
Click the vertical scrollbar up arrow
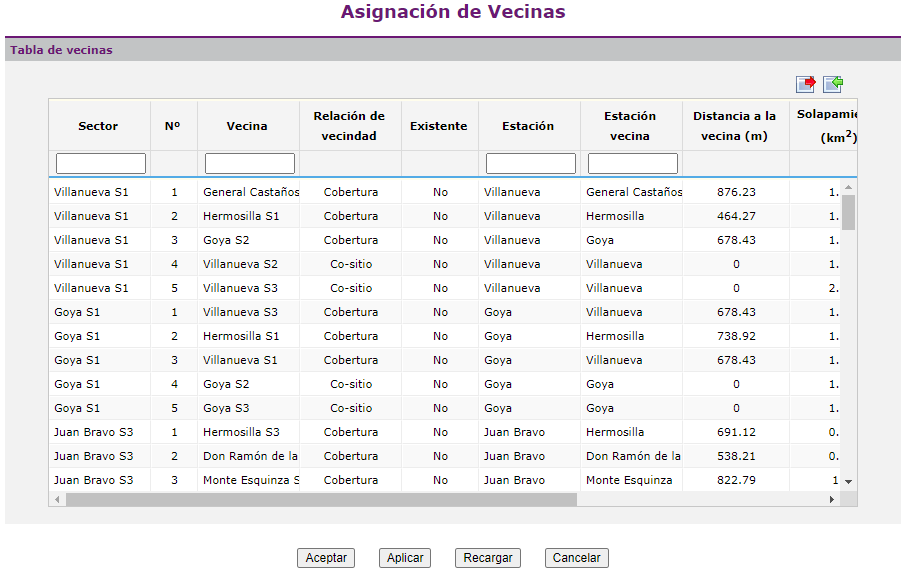click(x=848, y=187)
